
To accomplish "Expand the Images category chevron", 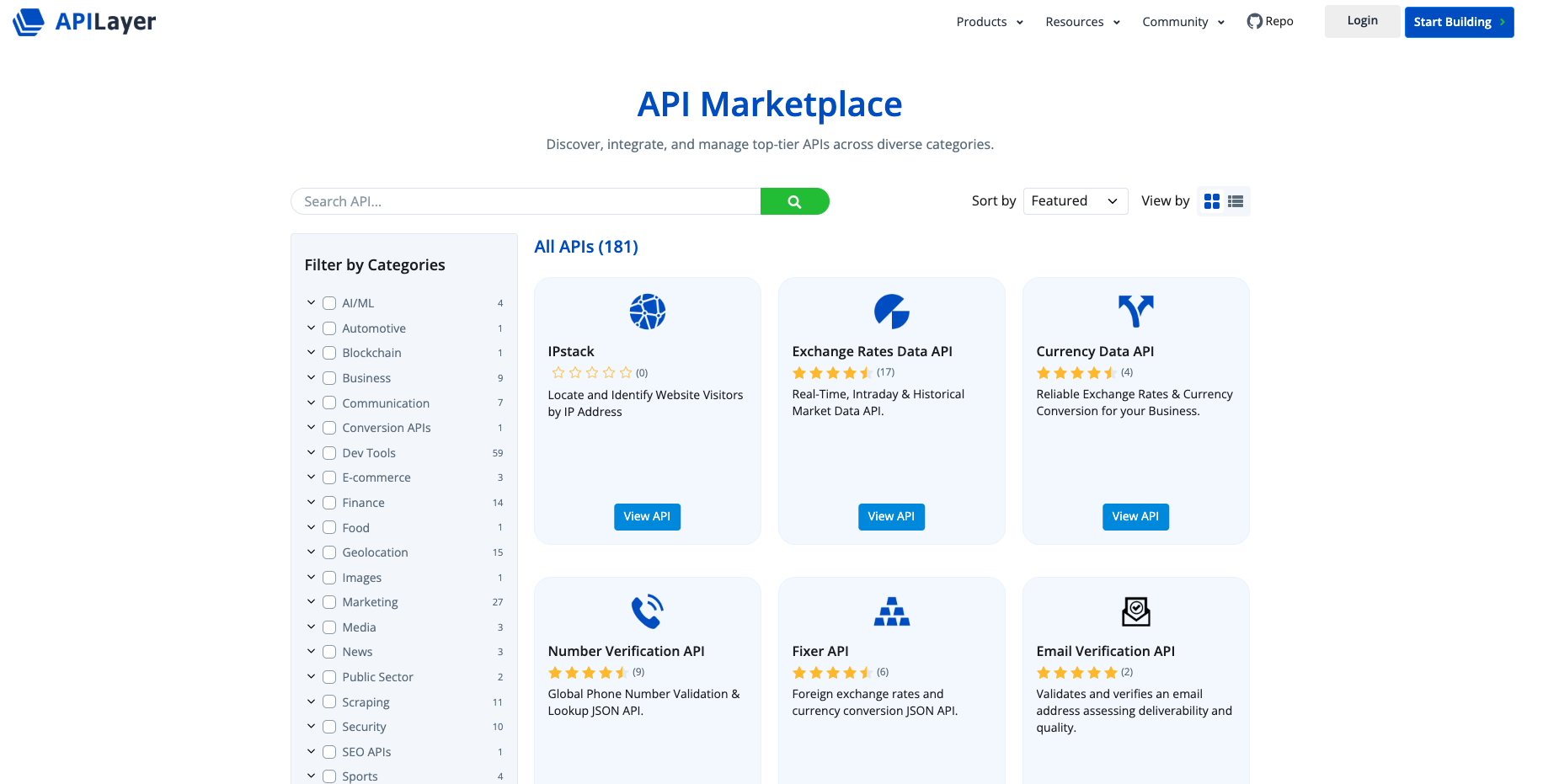I will pos(311,577).
